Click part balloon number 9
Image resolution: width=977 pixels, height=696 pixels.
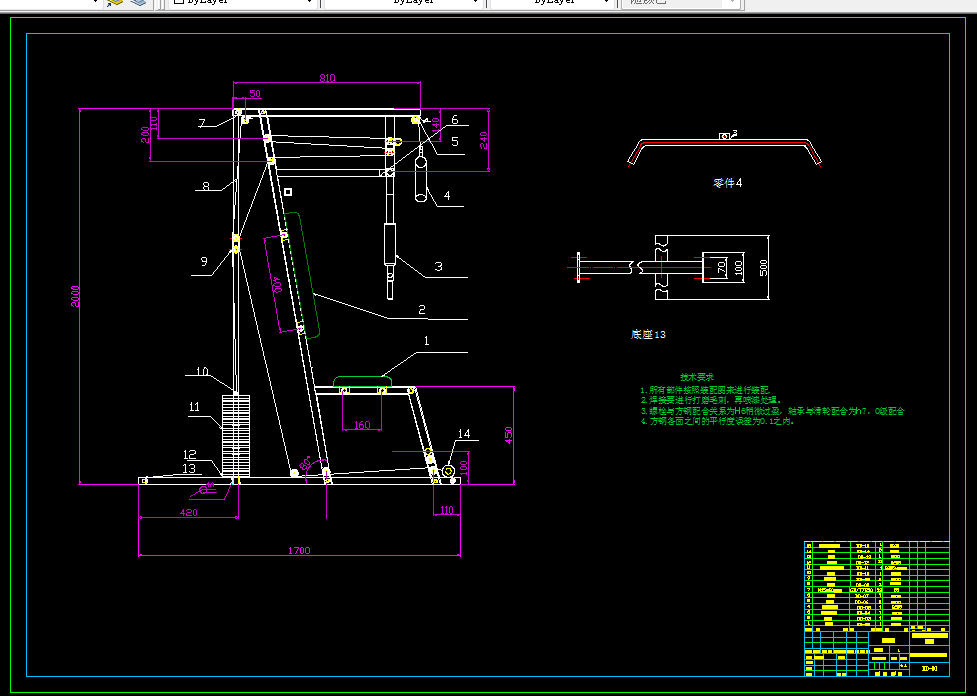point(204,262)
